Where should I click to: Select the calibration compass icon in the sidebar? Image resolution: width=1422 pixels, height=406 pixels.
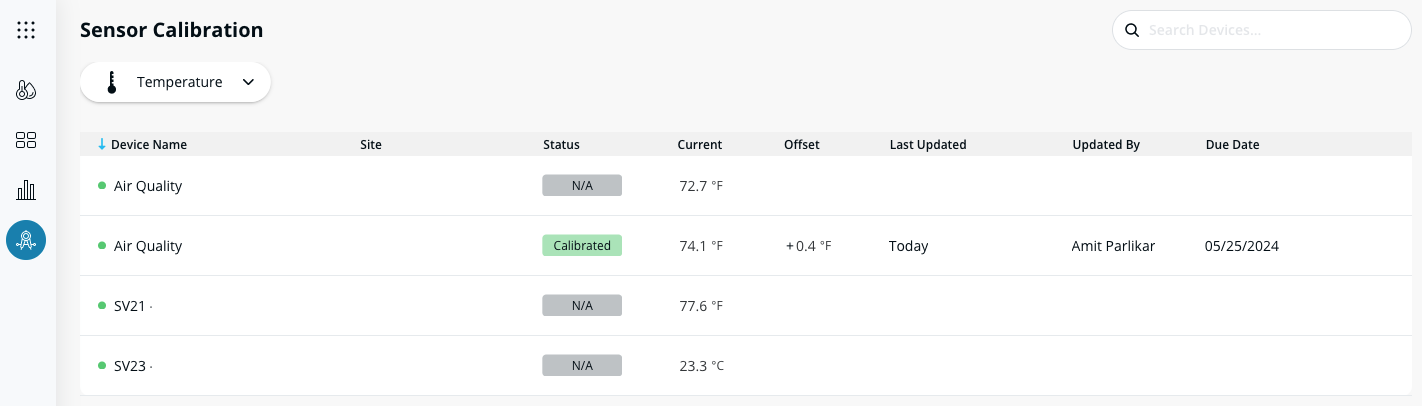click(x=26, y=240)
